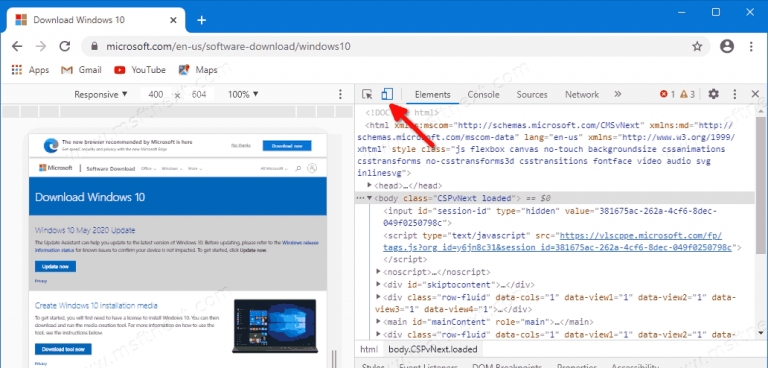The width and height of the screenshot is (768, 368).
Task: Open the Office menu on page
Action: pos(148,169)
